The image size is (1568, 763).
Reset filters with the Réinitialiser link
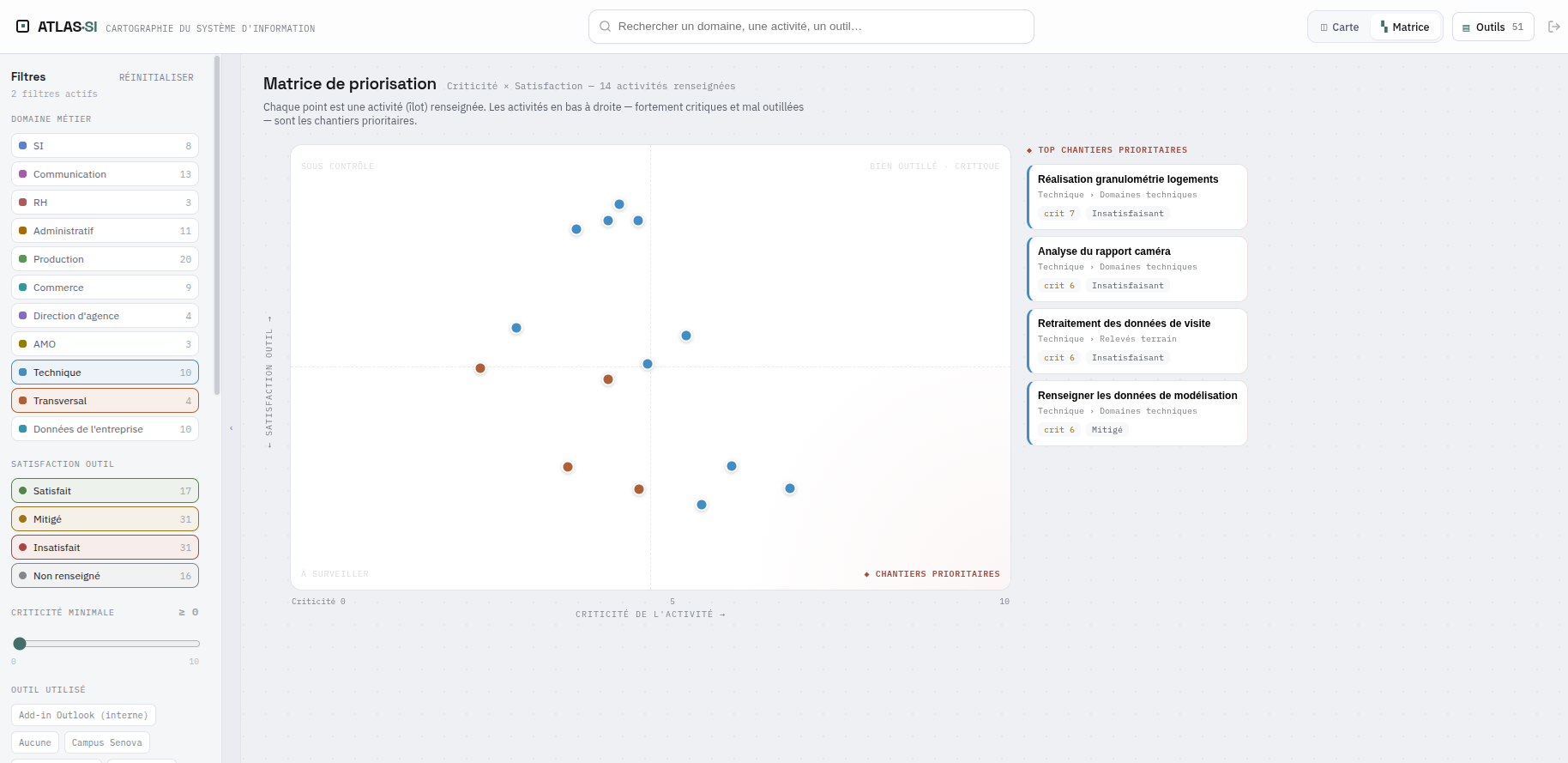point(156,77)
